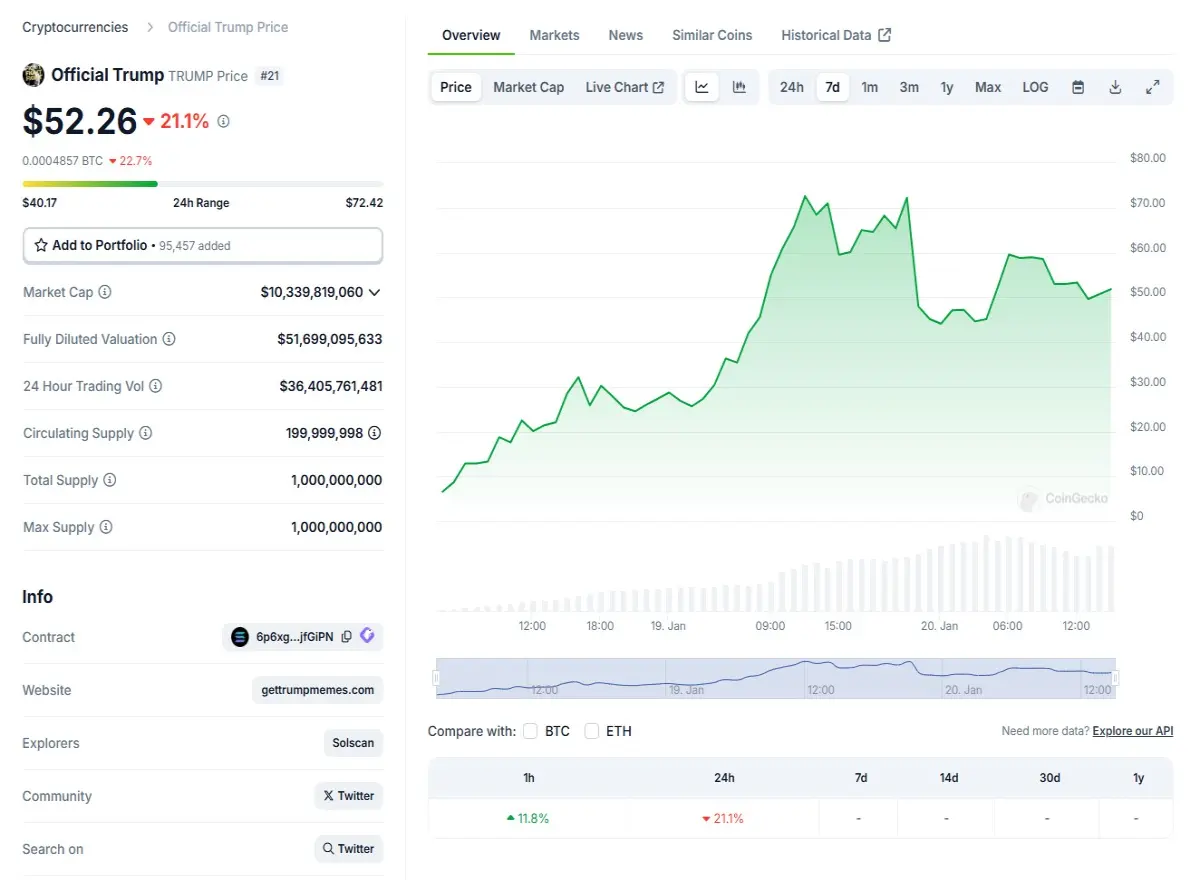
Task: Click Add to Portfolio button
Action: click(x=203, y=245)
